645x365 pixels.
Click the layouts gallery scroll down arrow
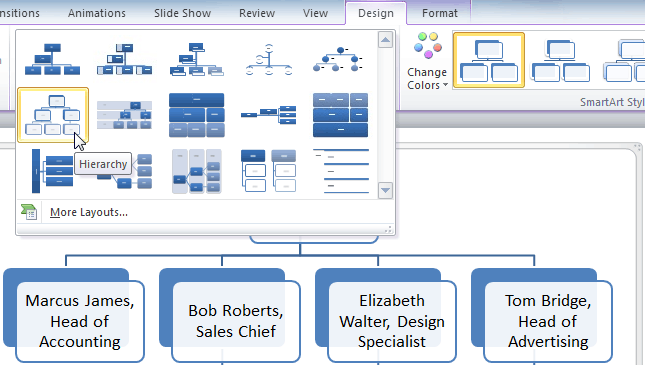point(385,191)
